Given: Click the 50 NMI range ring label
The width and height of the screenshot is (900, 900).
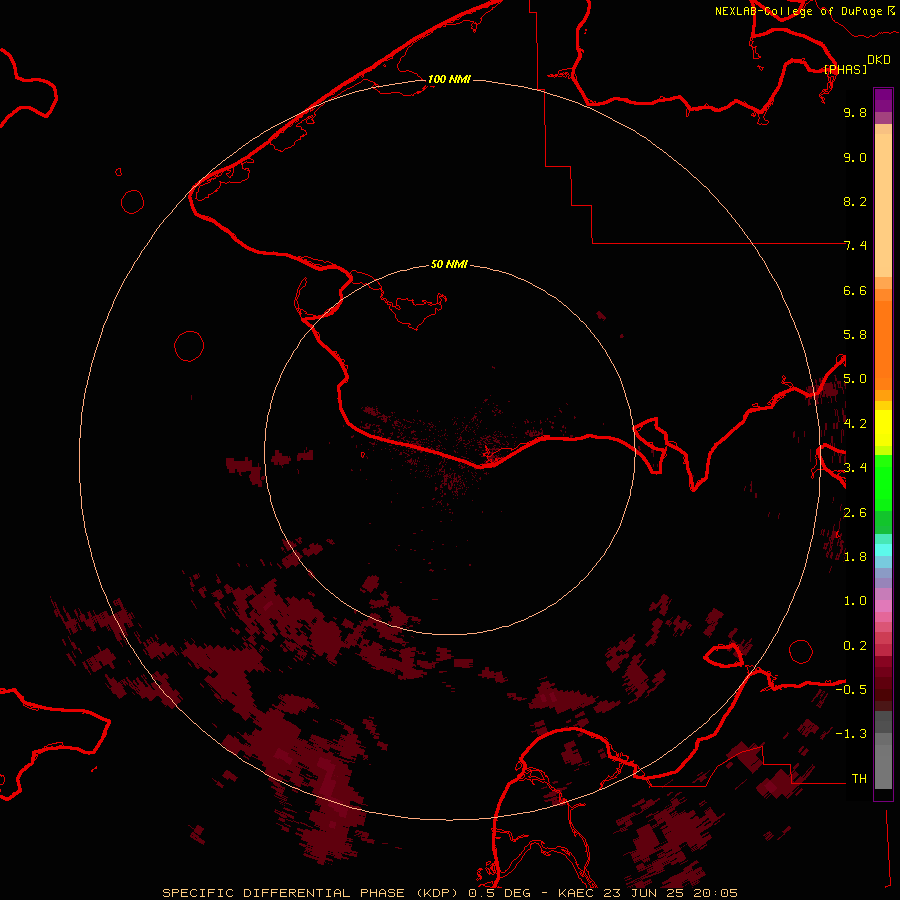Looking at the screenshot, I should point(449,264).
